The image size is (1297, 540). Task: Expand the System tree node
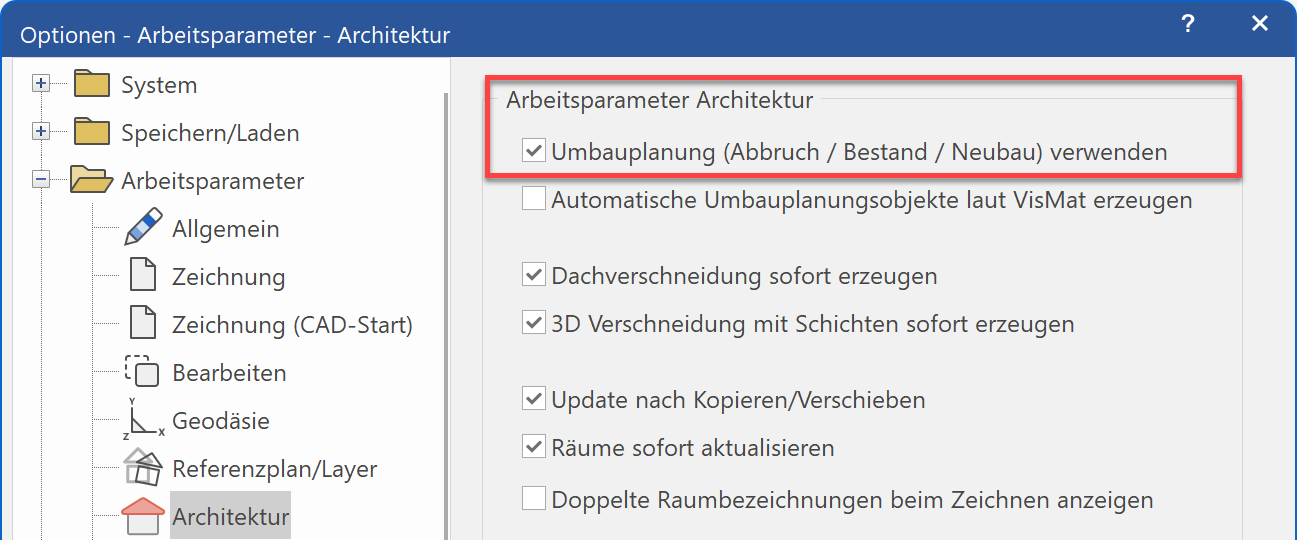click(41, 84)
